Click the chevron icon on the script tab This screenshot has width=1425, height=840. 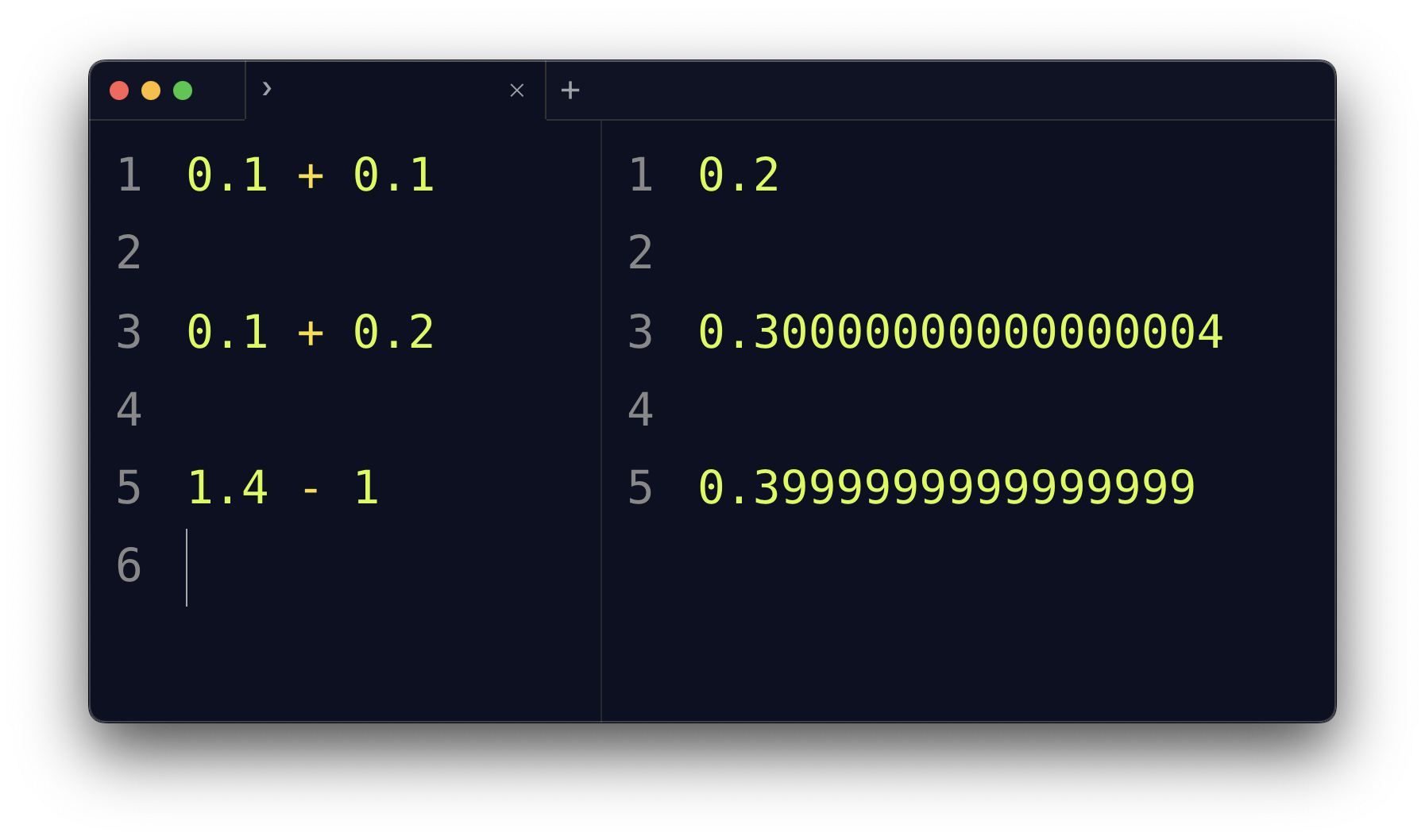click(x=267, y=90)
